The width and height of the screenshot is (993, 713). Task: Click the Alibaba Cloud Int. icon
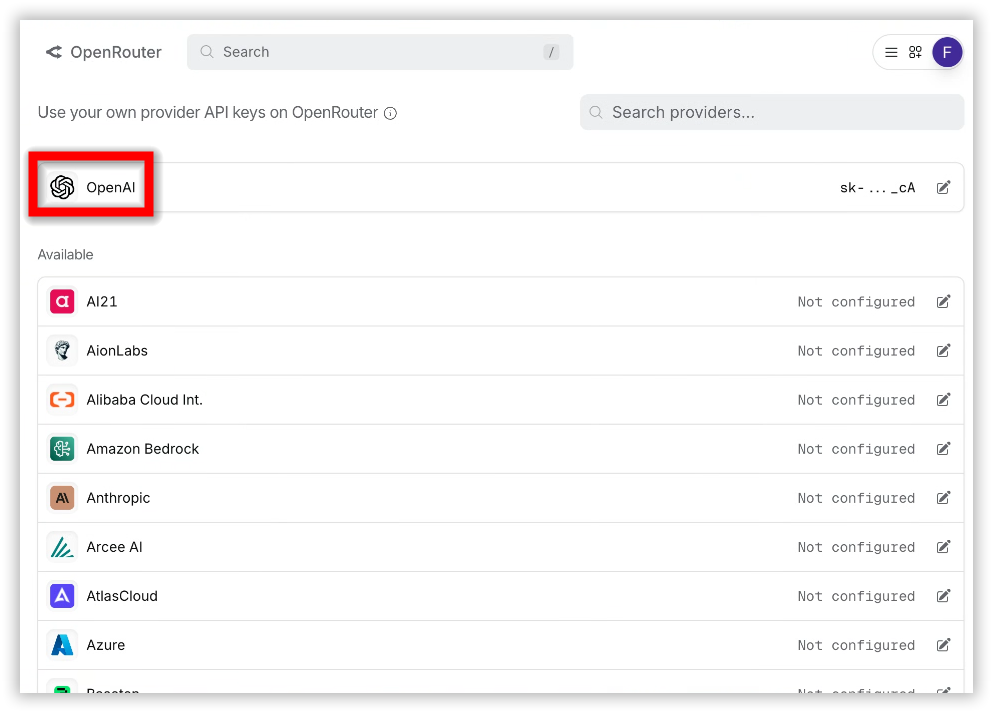coord(62,399)
